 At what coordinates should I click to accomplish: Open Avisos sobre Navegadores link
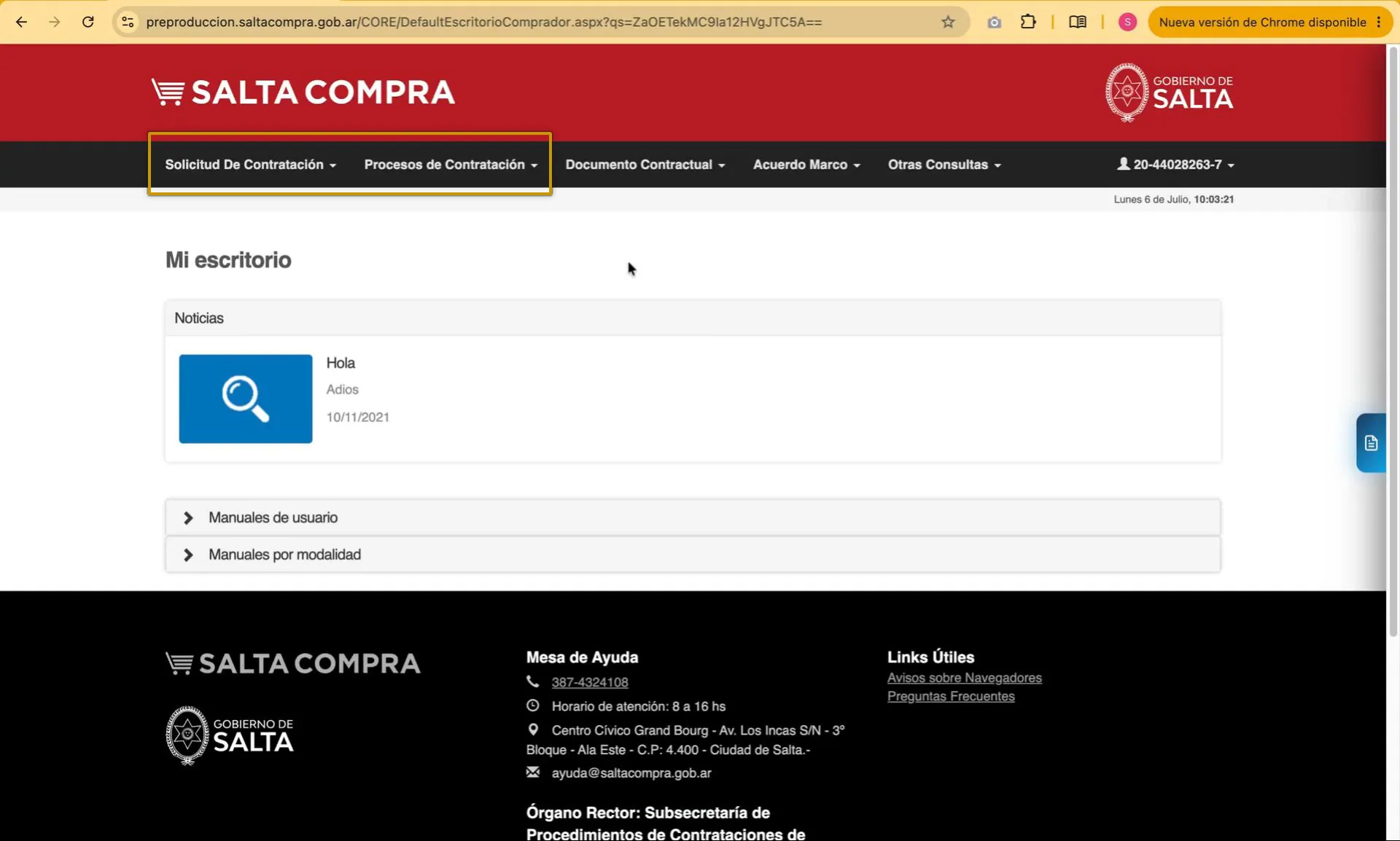964,678
